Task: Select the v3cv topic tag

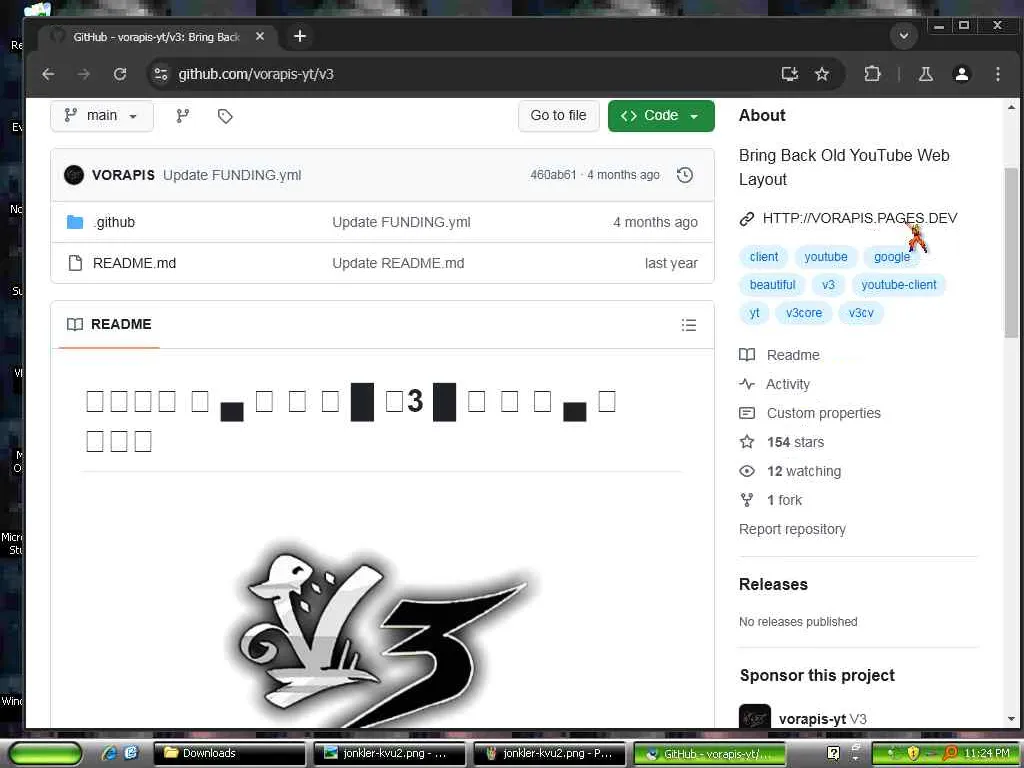Action: pyautogui.click(x=861, y=313)
